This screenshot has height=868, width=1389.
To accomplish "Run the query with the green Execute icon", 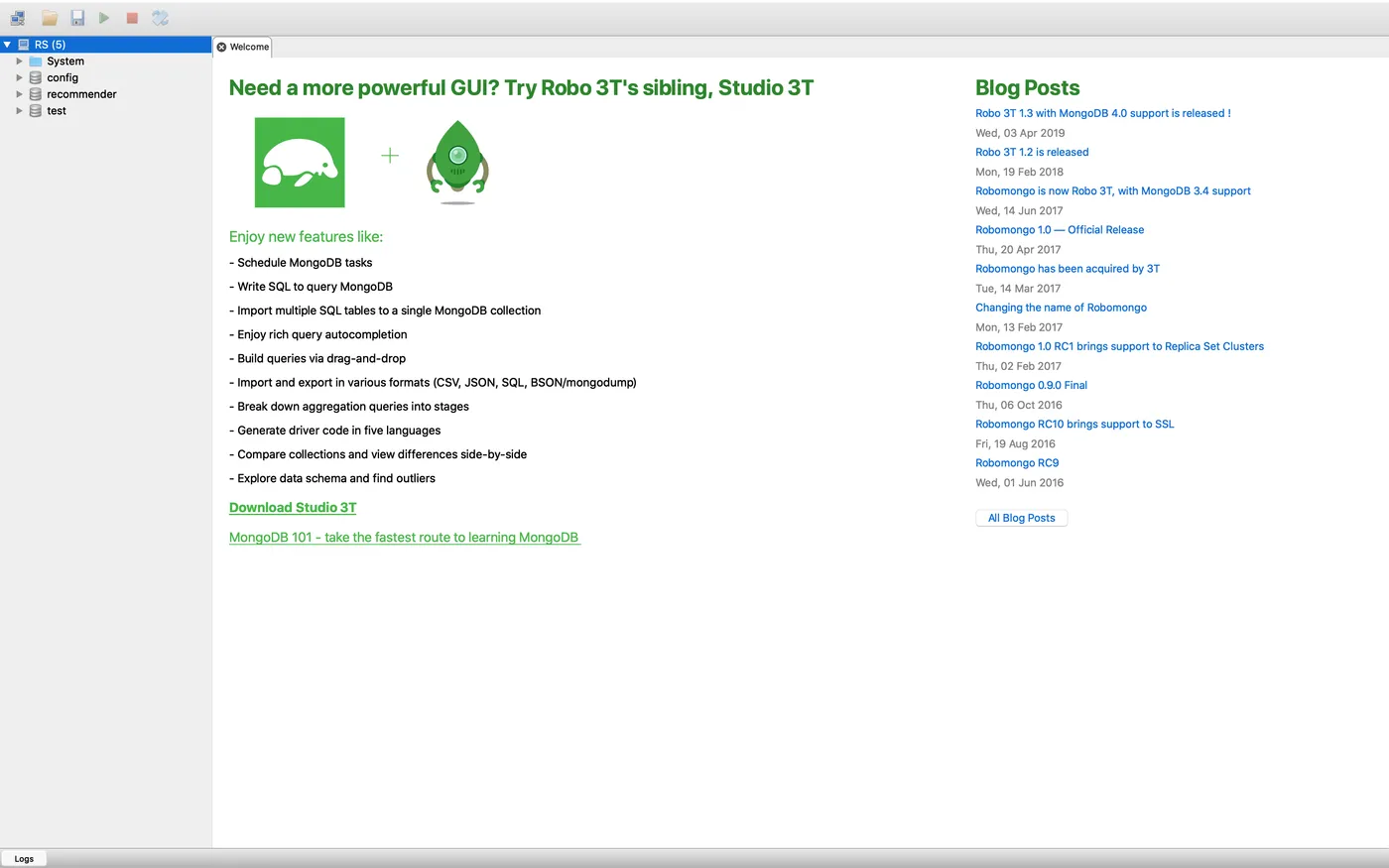I will 104,18.
